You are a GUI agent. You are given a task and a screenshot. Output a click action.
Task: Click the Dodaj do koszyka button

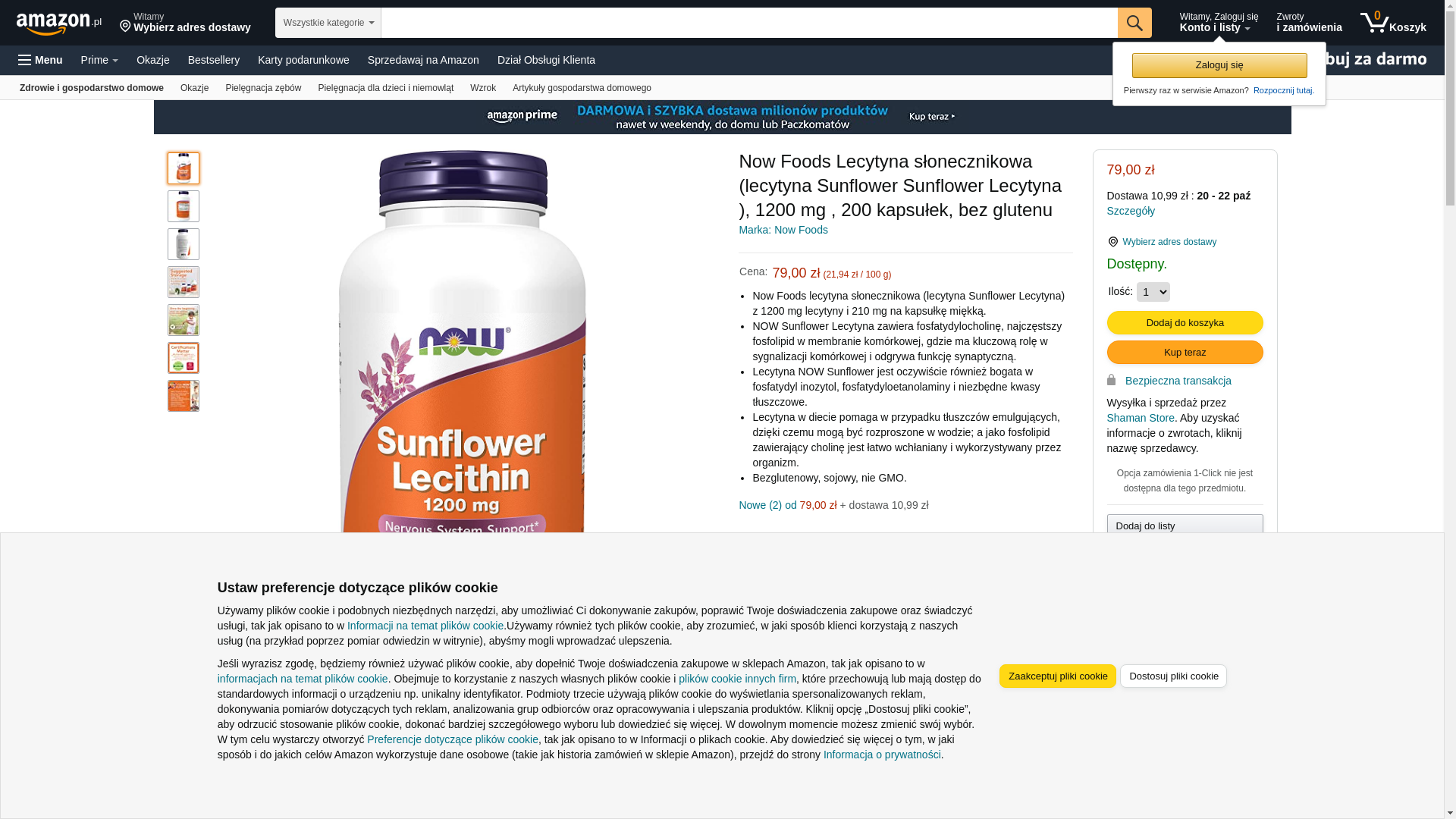[x=1185, y=323]
